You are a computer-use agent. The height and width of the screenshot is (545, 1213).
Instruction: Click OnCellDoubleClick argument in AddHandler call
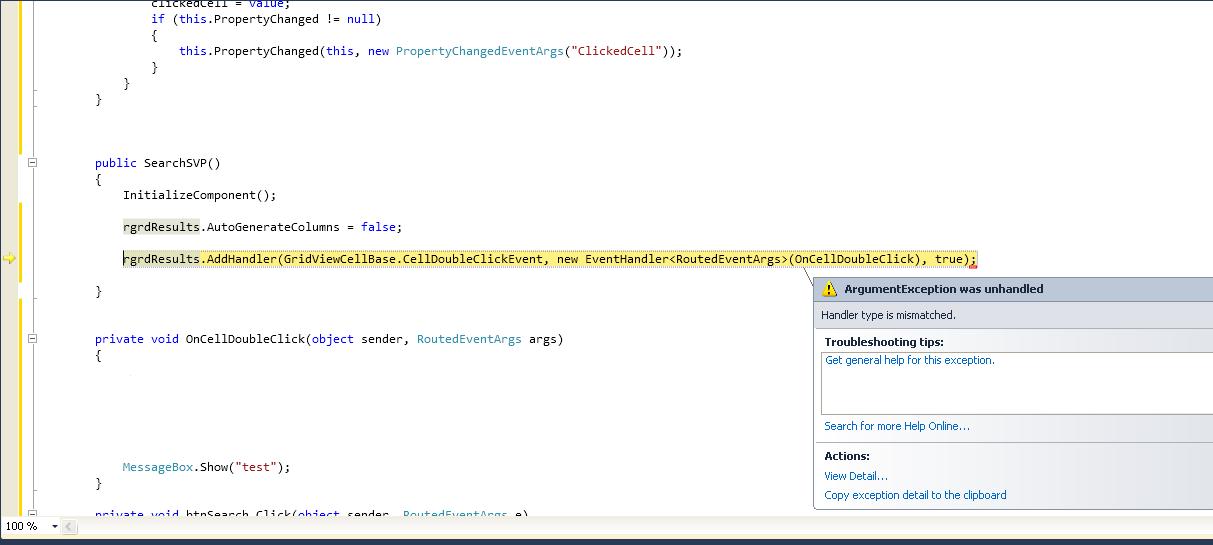854,259
